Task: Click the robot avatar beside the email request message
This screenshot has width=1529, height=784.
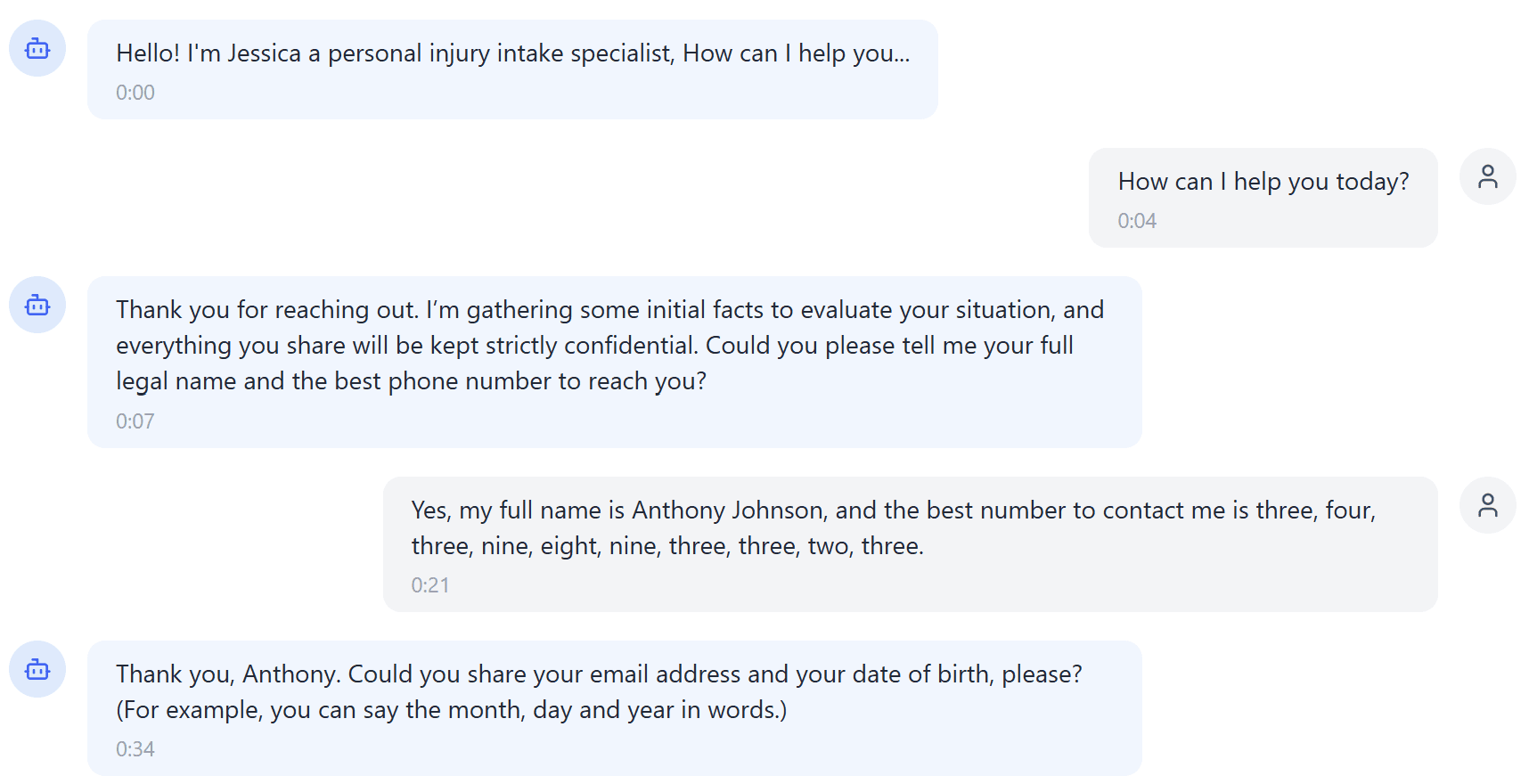Action: 37,670
